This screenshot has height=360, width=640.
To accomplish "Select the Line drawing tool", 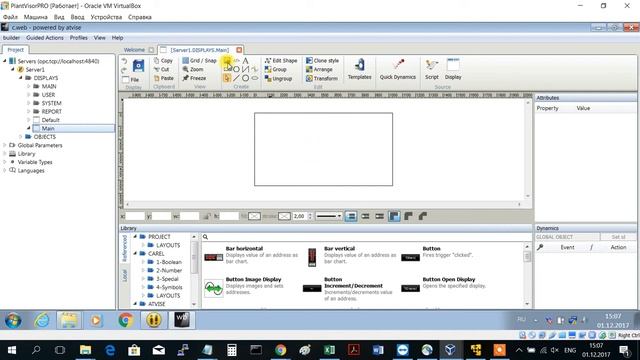I will pos(236,78).
